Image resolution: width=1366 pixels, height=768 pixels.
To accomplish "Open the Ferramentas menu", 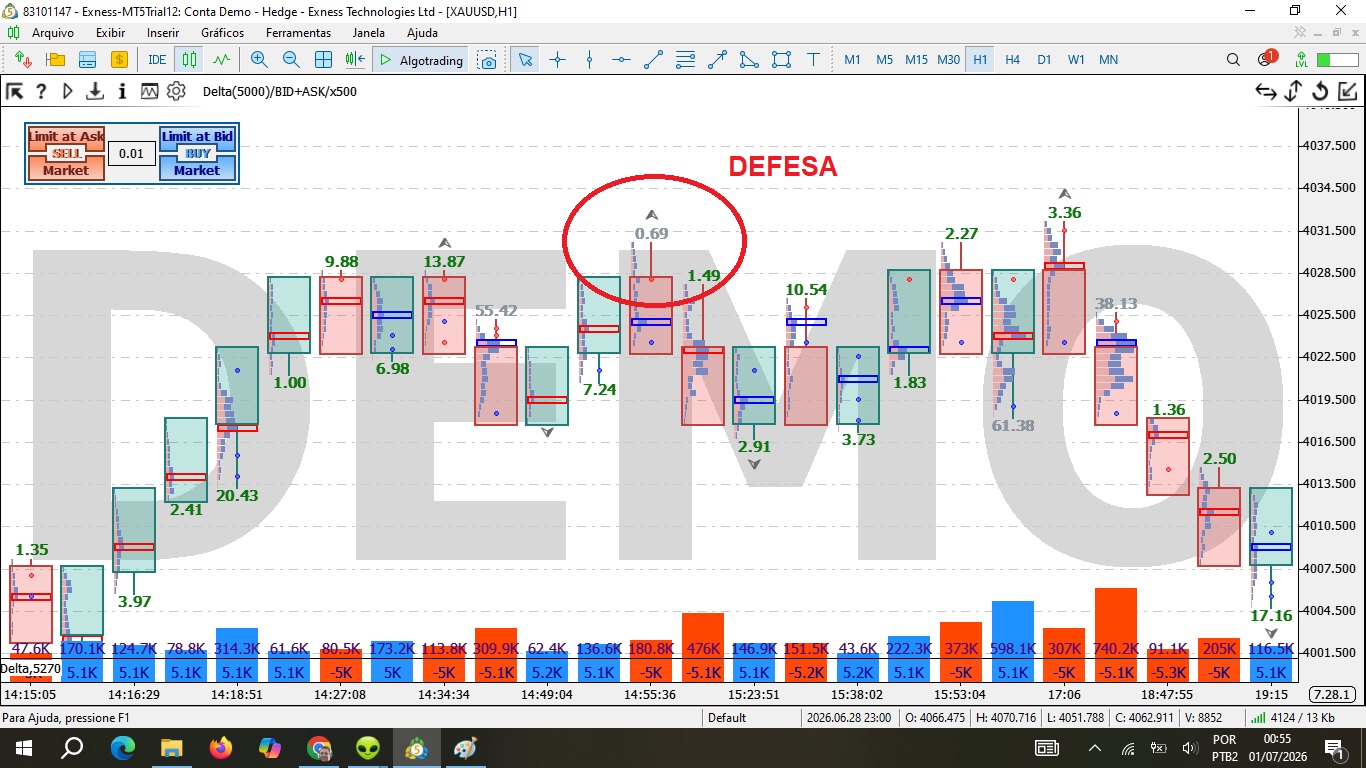I will click(x=298, y=33).
